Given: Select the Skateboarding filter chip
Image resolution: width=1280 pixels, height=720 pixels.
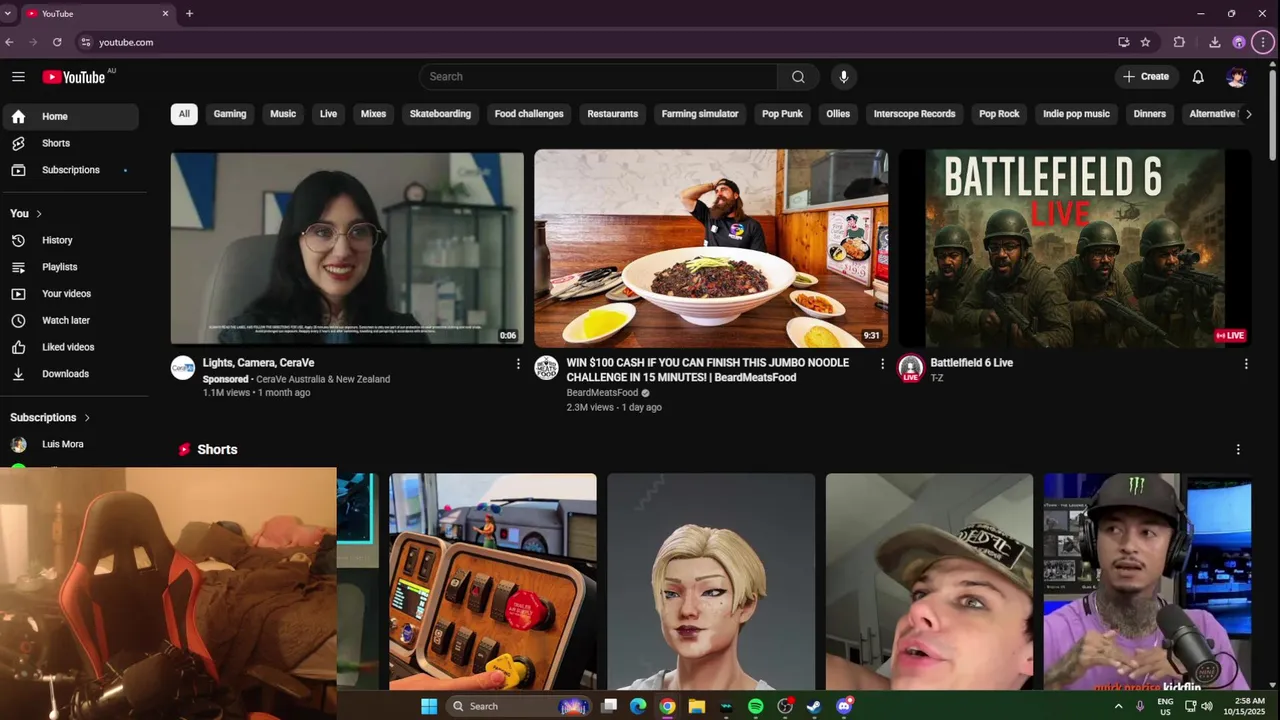Looking at the screenshot, I should 440,114.
